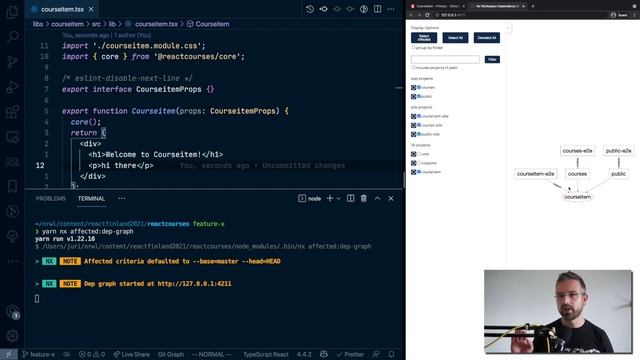Open the Extensions view

click(x=12, y=112)
